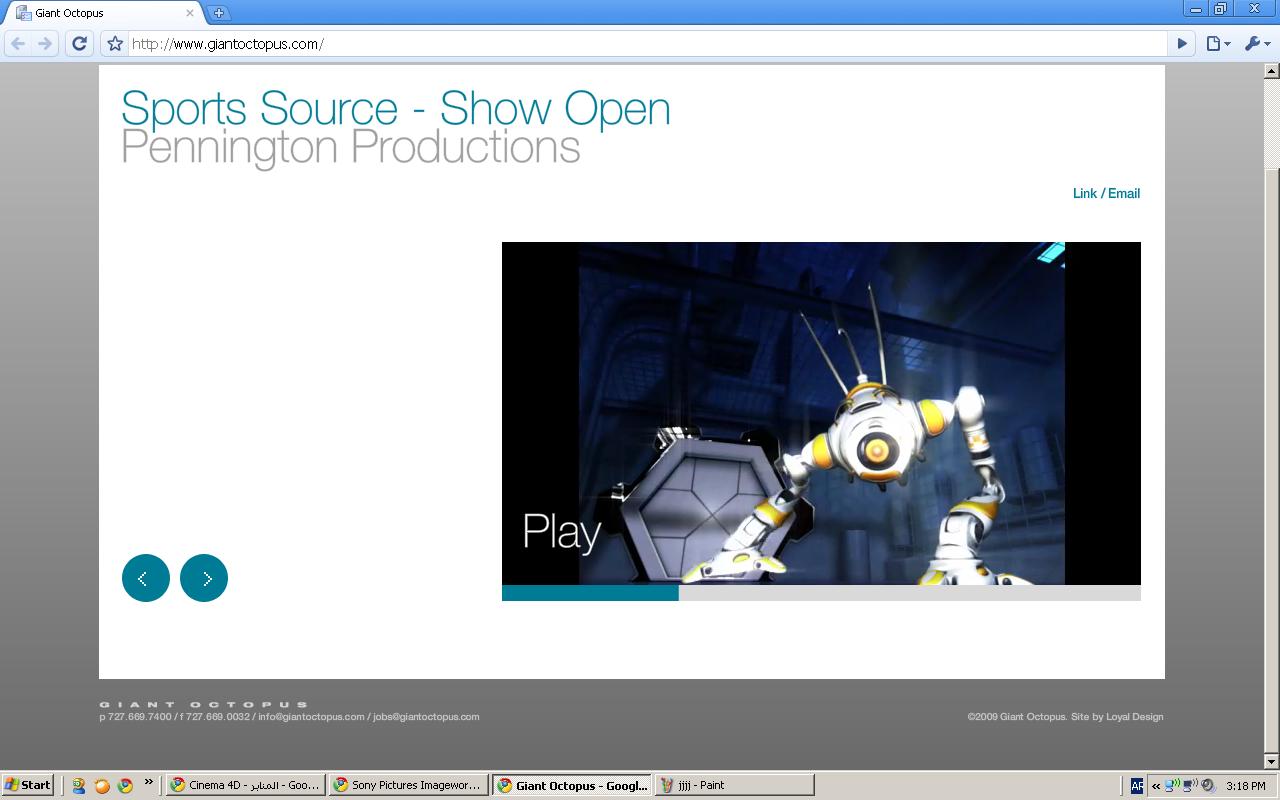Bookmark page with the star icon
The width and height of the screenshot is (1280, 800).
[x=115, y=43]
